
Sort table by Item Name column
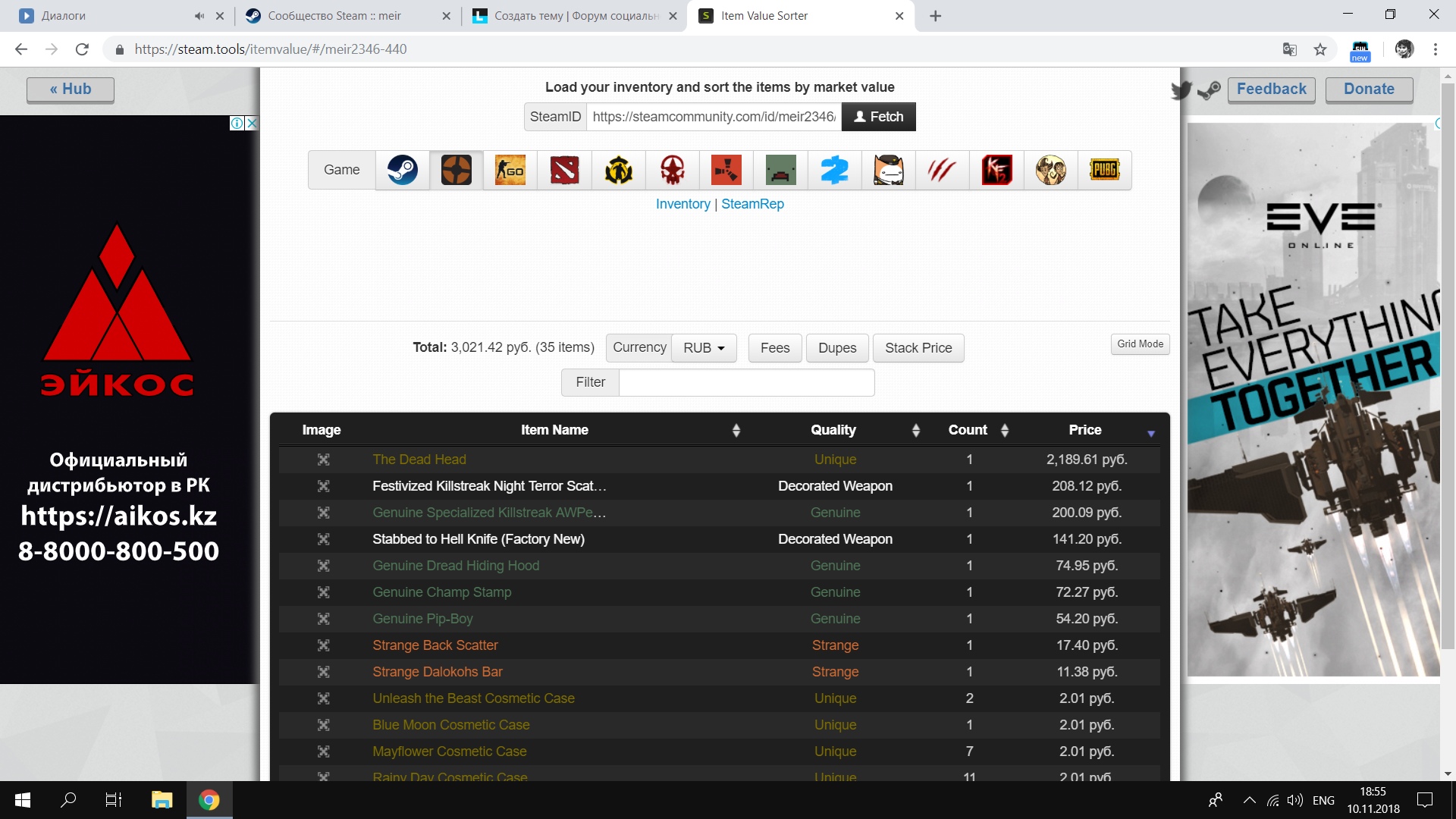coord(554,430)
